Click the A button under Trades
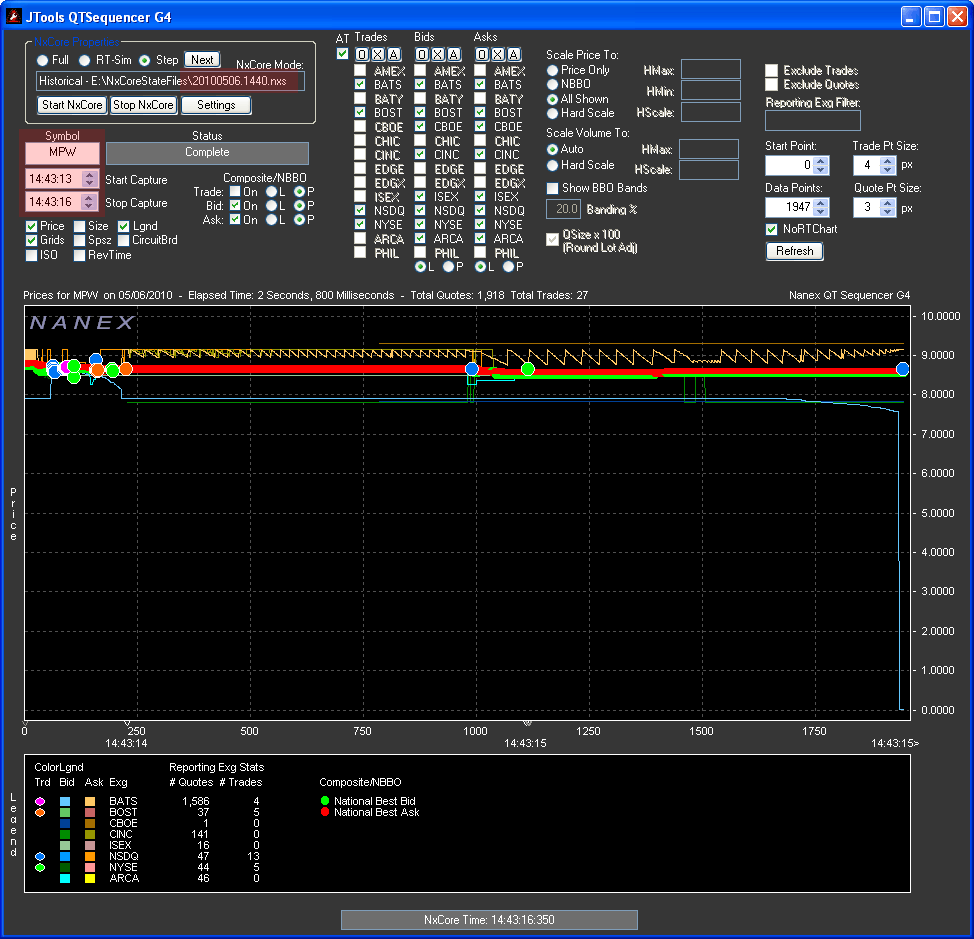The image size is (974, 939). 393,55
